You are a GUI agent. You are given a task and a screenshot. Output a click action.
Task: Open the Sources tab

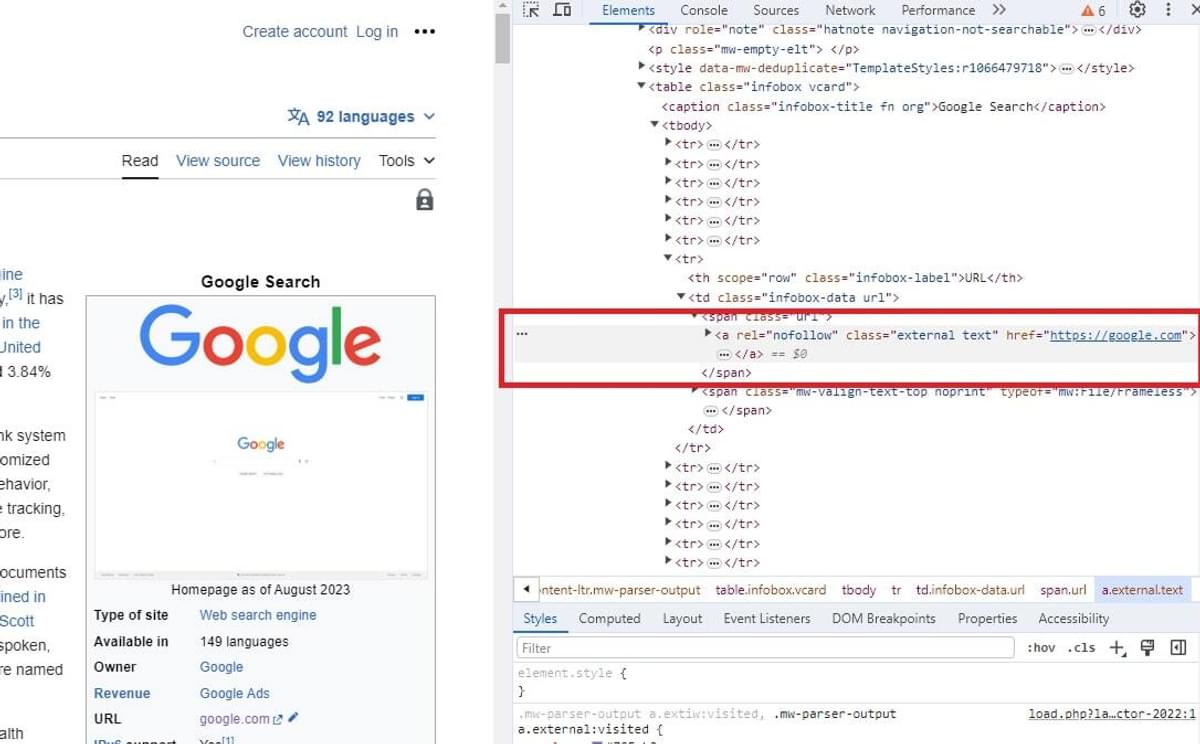pos(776,10)
